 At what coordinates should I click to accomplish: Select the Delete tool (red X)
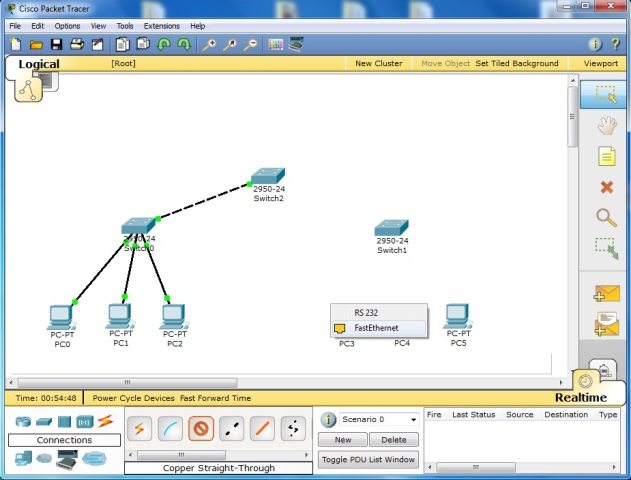click(x=606, y=187)
